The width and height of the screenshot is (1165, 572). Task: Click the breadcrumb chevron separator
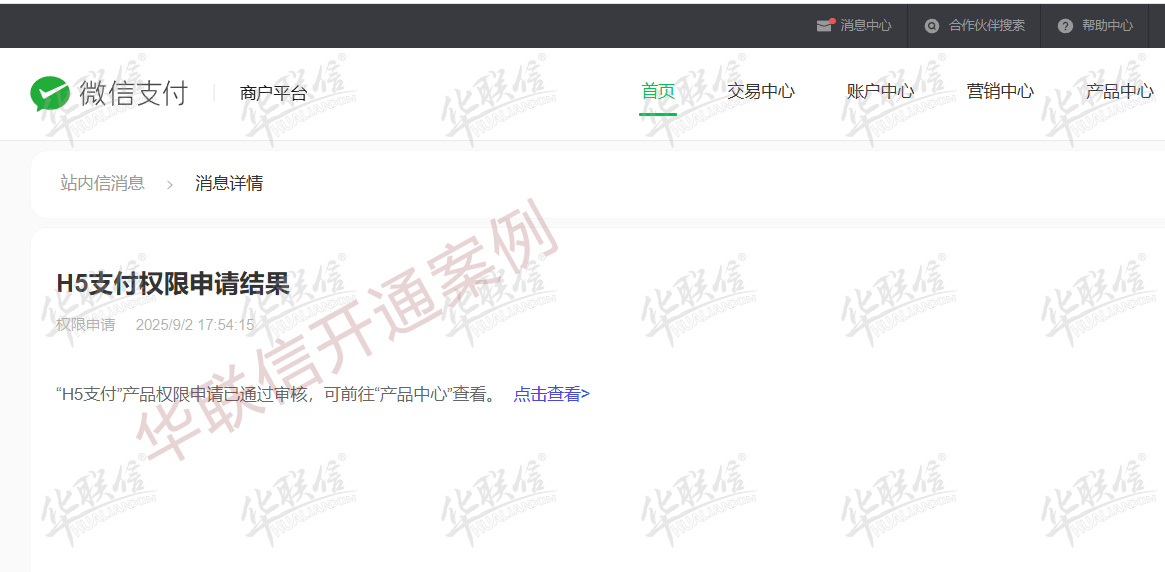click(170, 184)
